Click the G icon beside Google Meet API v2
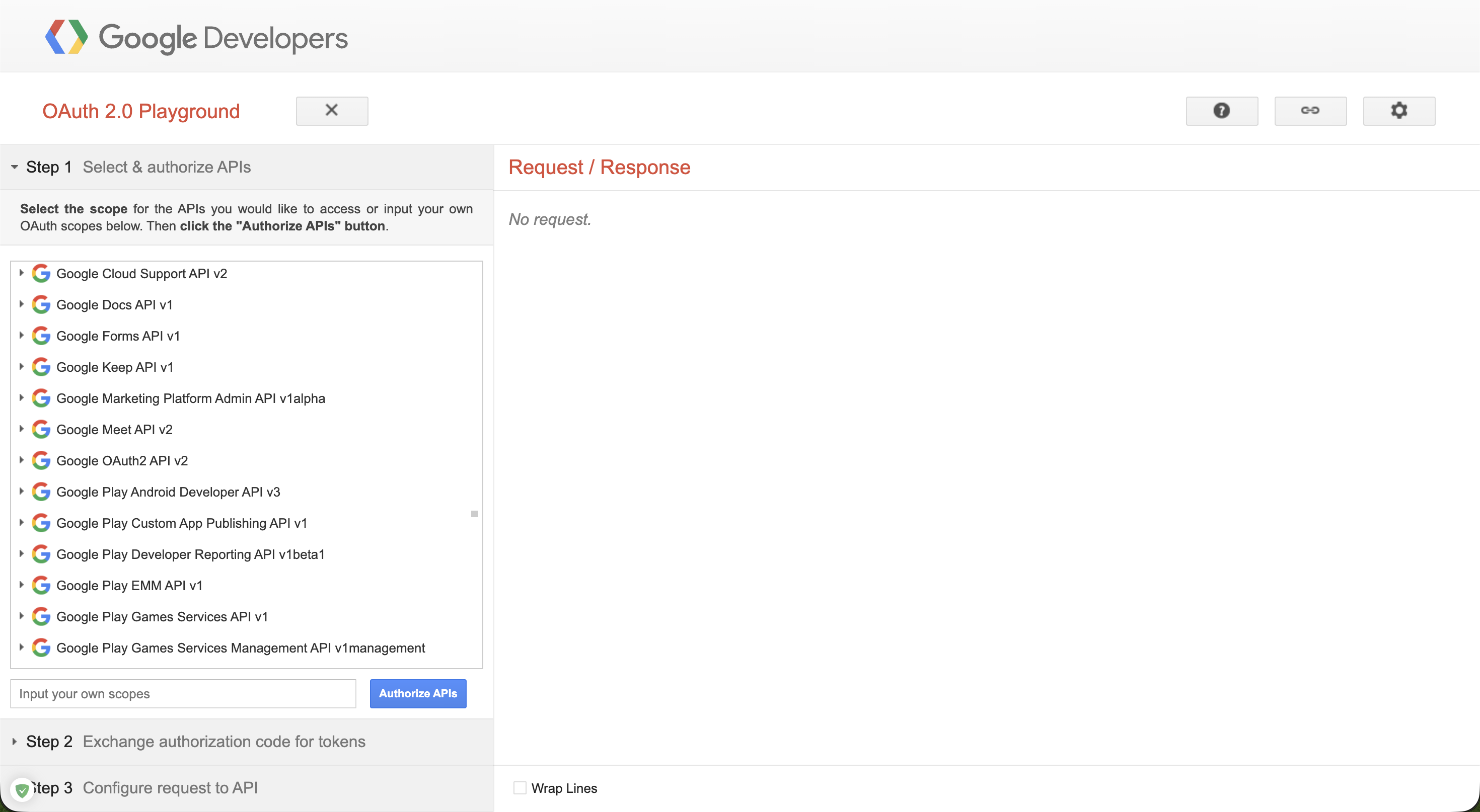Image resolution: width=1480 pixels, height=812 pixels. coord(41,429)
